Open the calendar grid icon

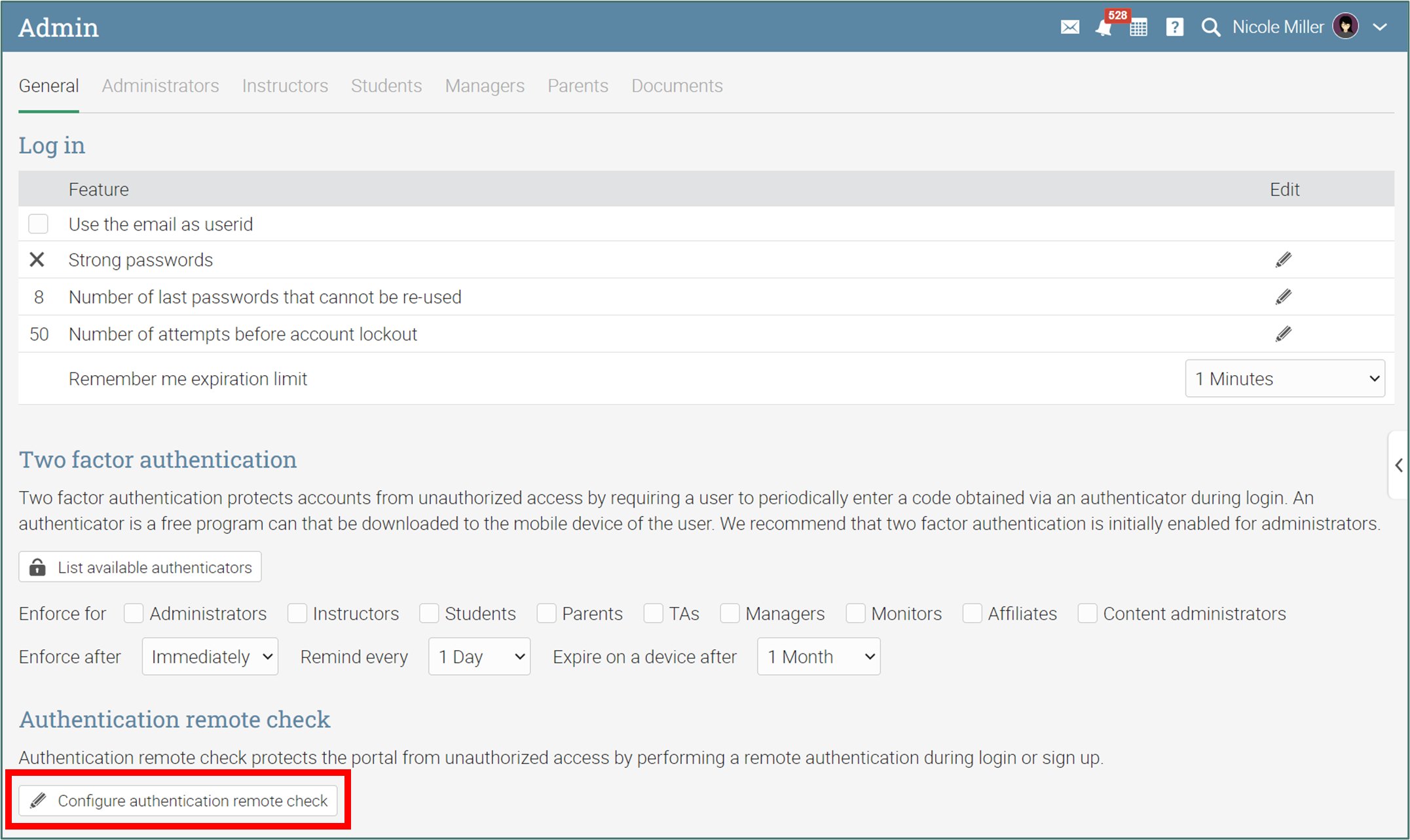point(1138,27)
